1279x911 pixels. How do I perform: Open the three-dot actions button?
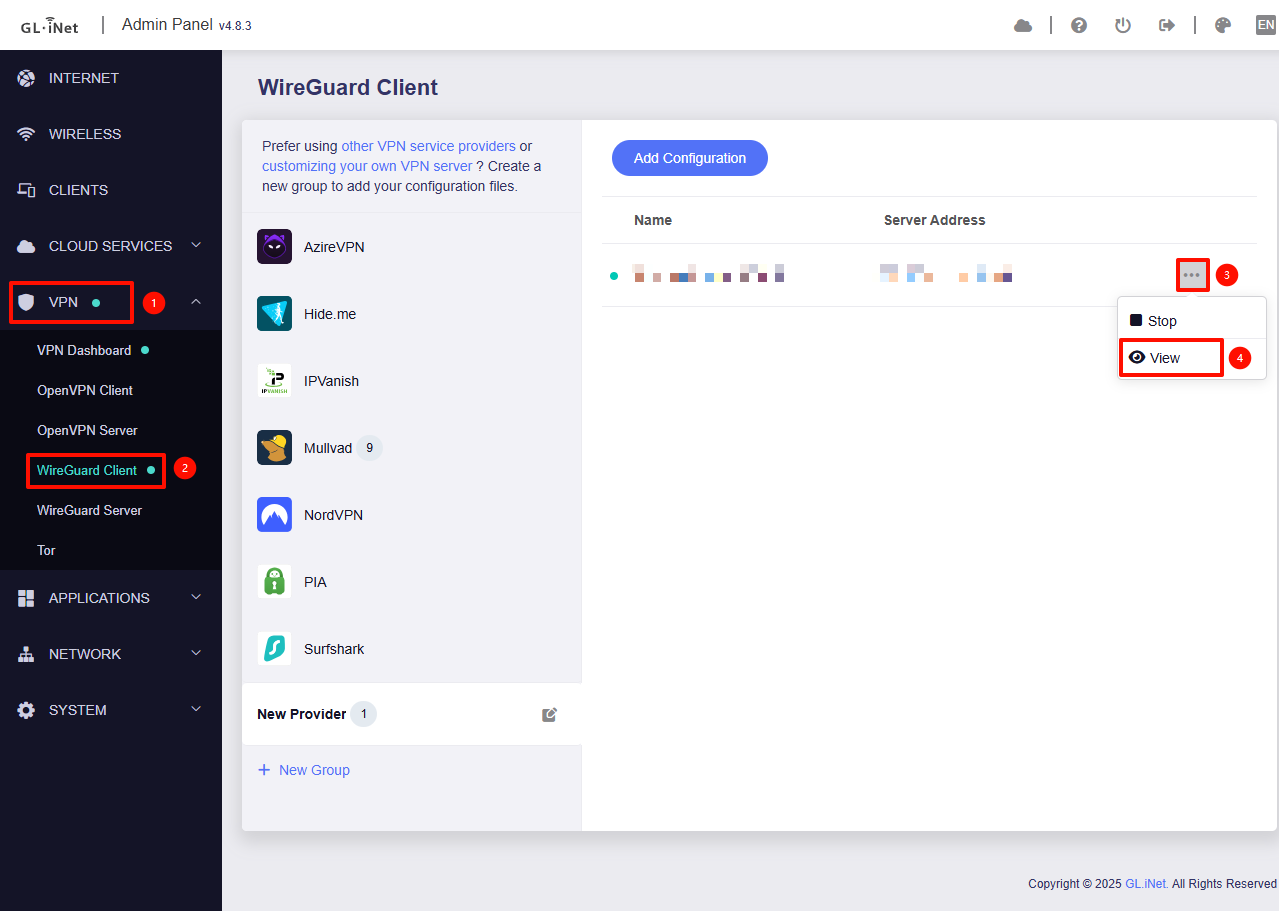(1191, 275)
